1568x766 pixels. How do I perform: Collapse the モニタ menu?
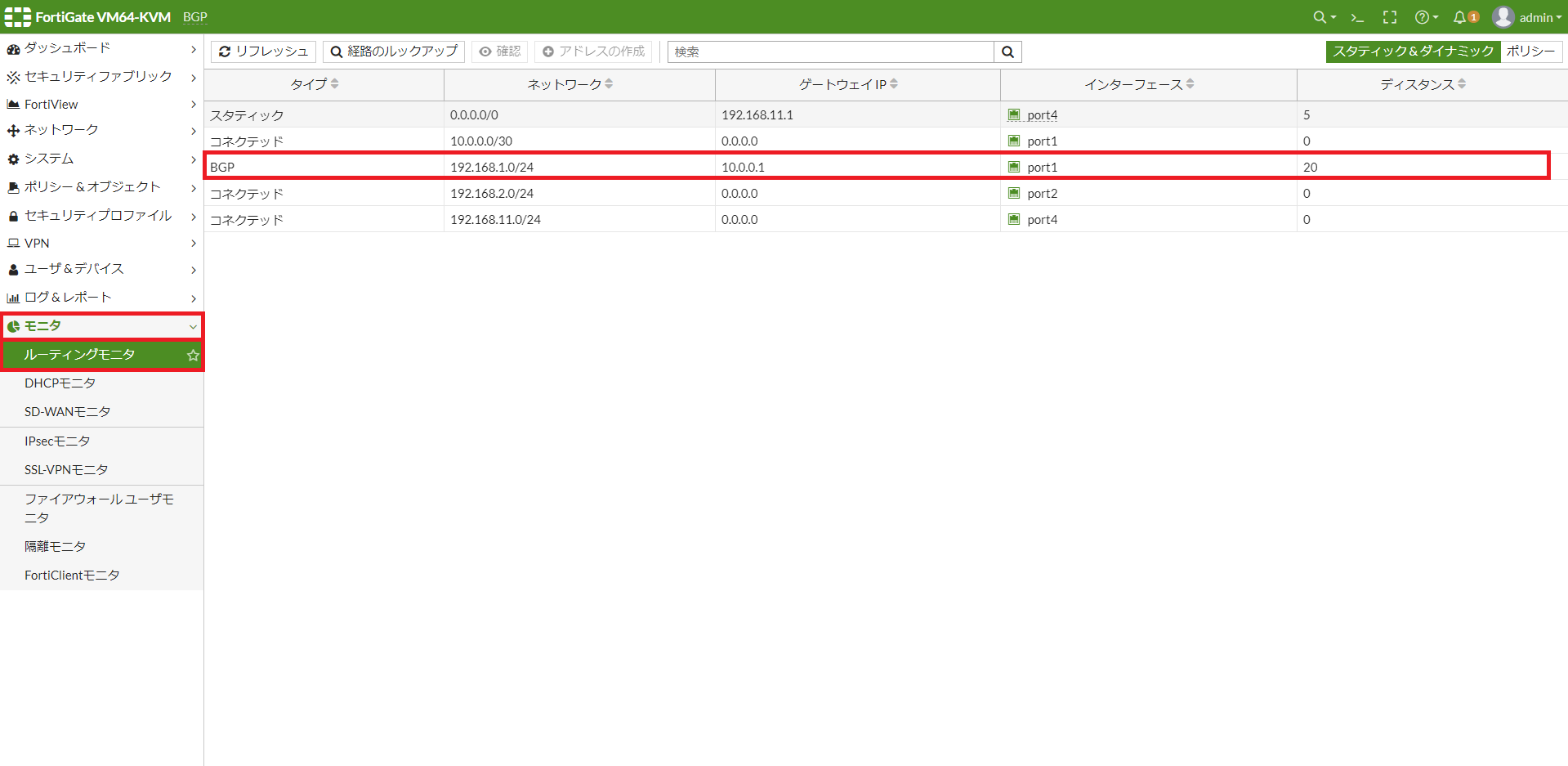pyautogui.click(x=101, y=326)
